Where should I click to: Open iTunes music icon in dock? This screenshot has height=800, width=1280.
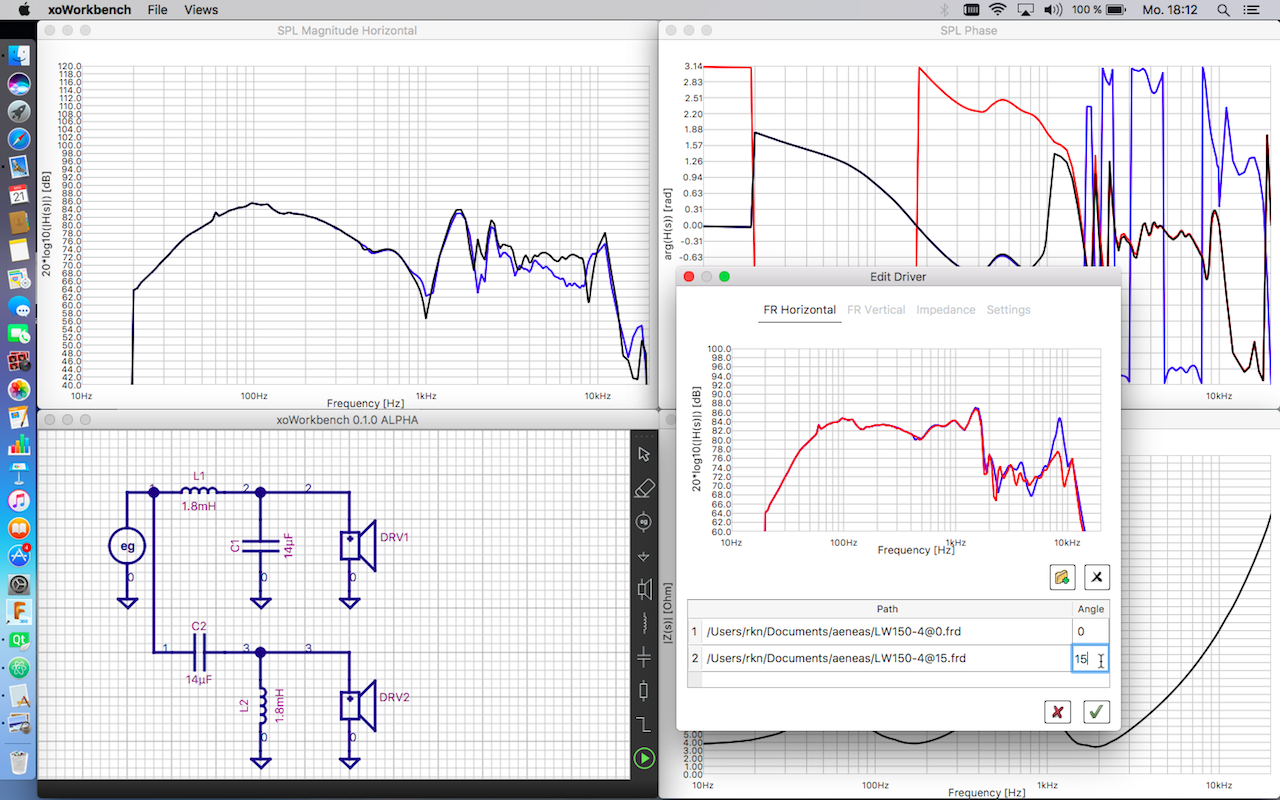pos(19,500)
